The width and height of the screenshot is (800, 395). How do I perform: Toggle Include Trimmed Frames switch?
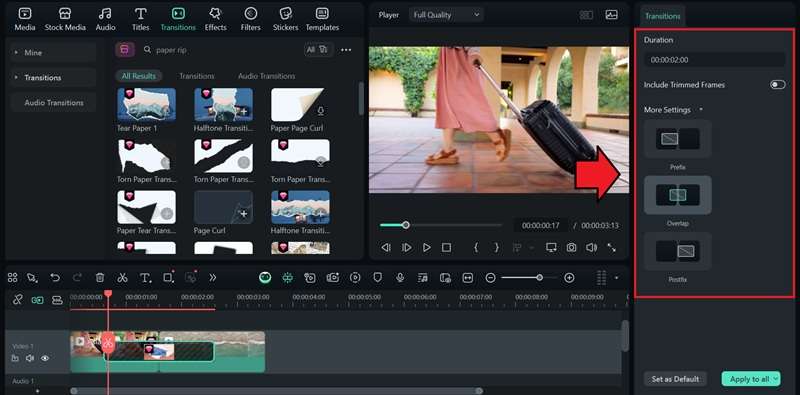[x=778, y=85]
